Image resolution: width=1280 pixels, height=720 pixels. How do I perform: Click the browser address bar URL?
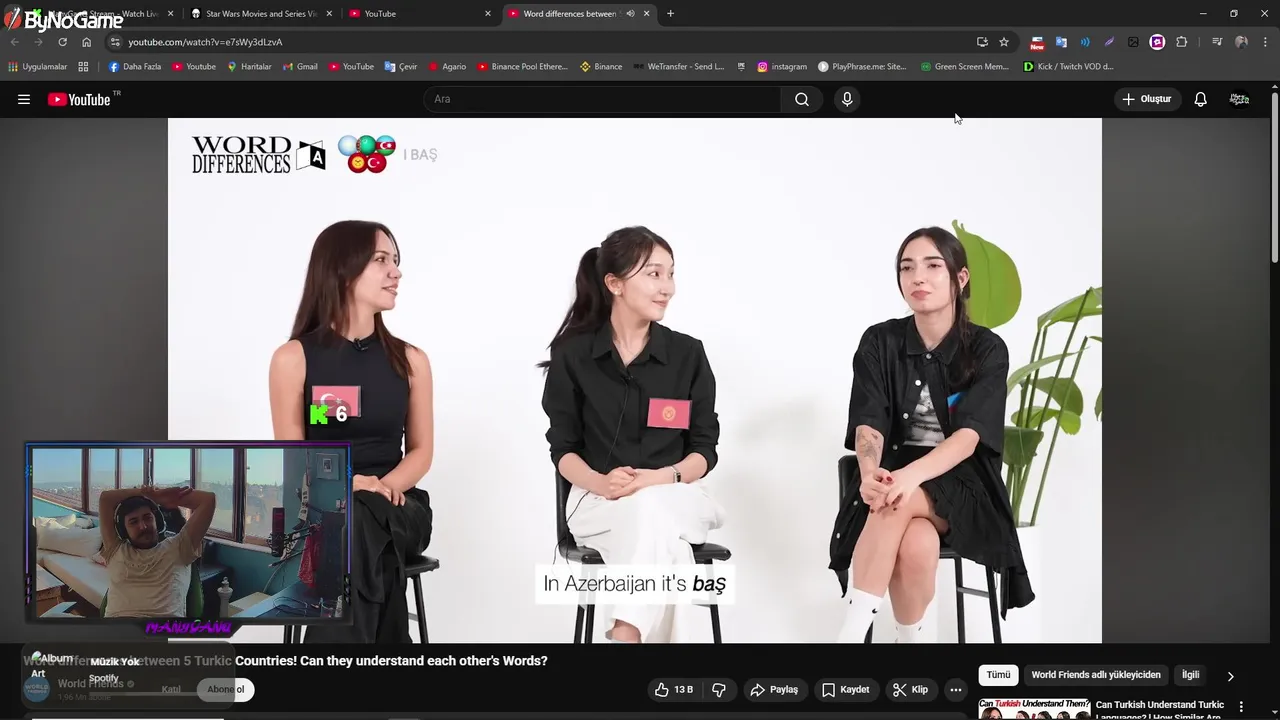[205, 42]
